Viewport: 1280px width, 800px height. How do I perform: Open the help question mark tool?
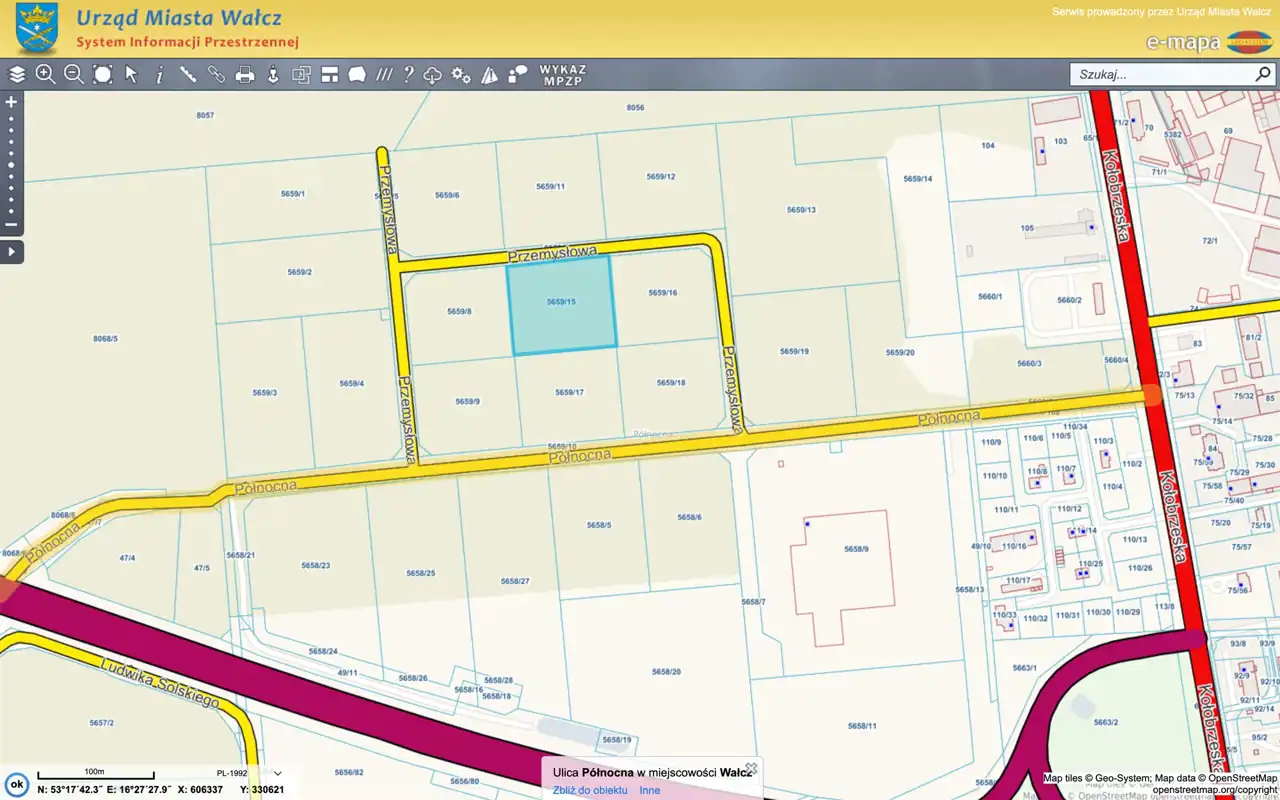click(x=408, y=74)
